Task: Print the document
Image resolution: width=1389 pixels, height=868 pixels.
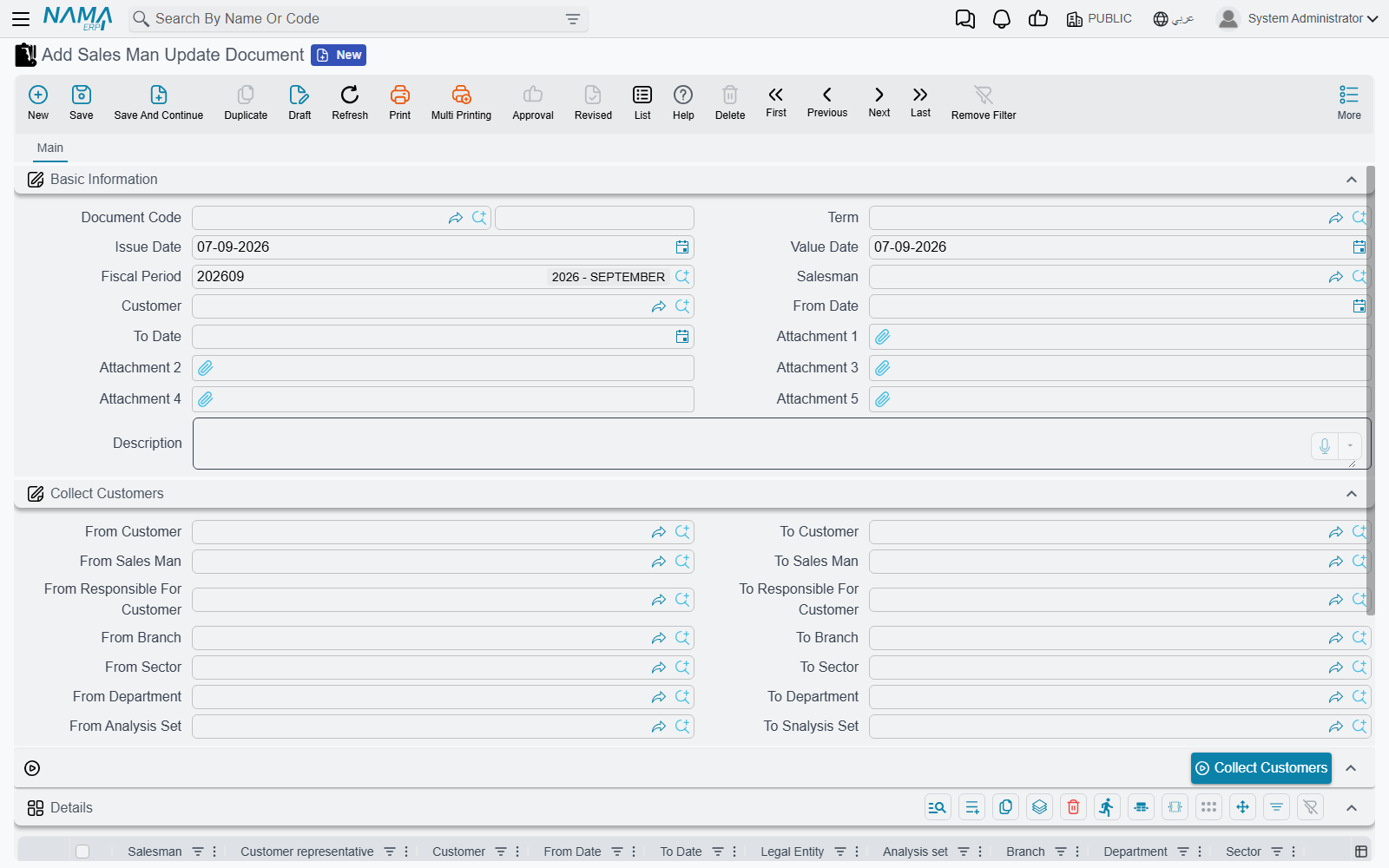Action: click(x=400, y=102)
